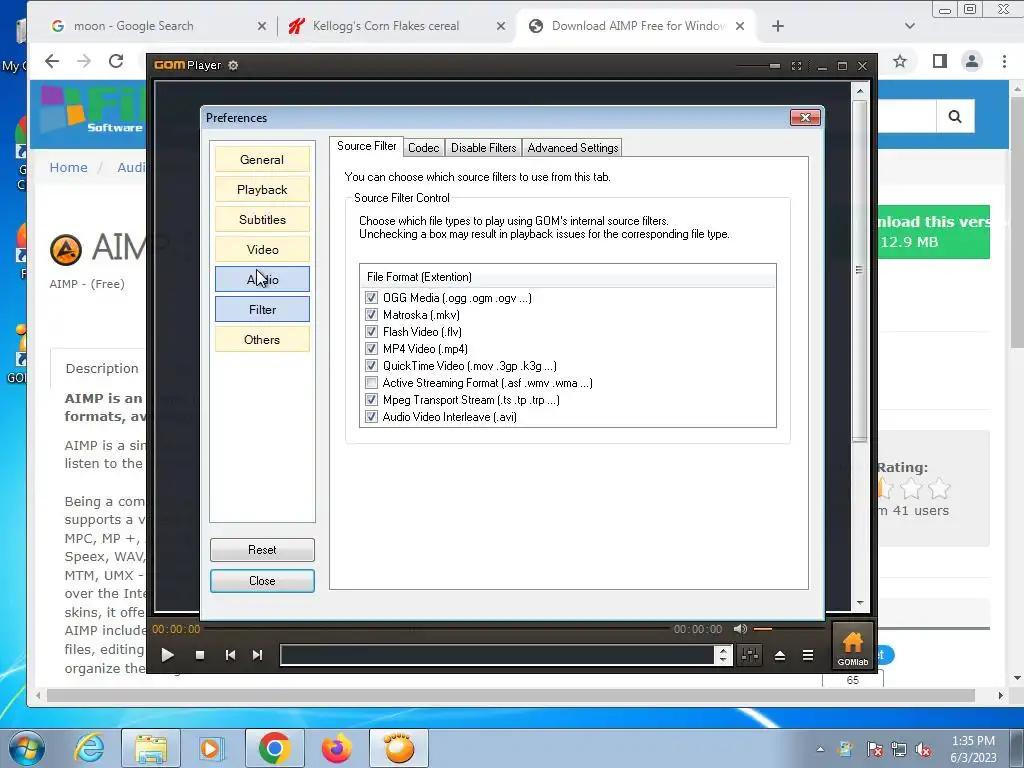Open Video preferences category
1024x768 pixels.
coord(262,249)
